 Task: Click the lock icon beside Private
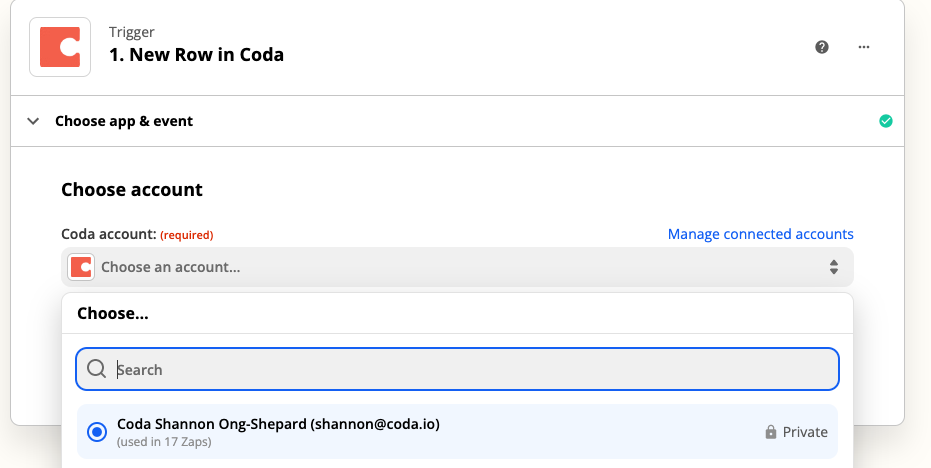(771, 432)
